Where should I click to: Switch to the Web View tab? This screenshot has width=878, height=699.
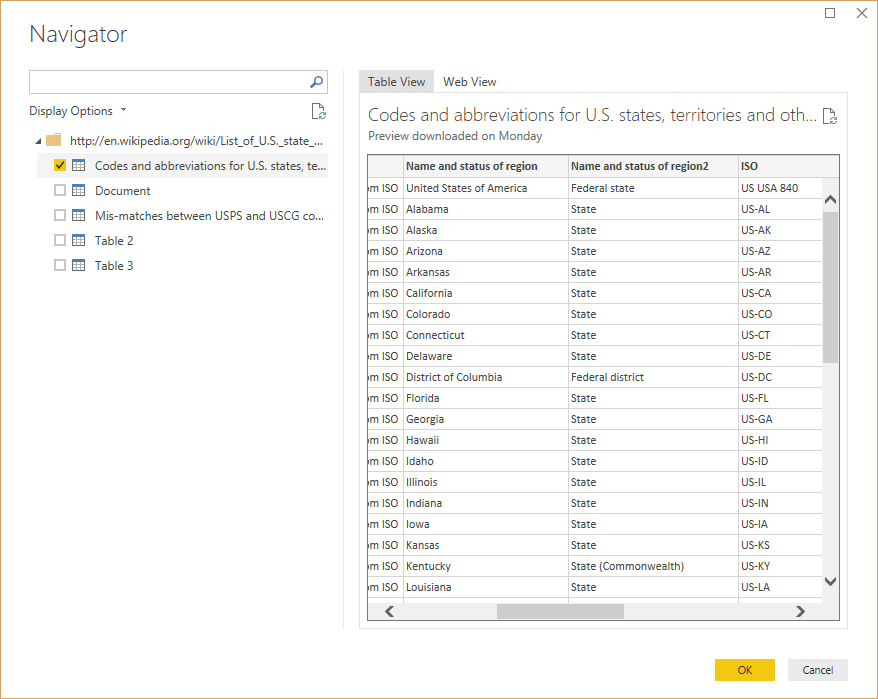point(469,81)
